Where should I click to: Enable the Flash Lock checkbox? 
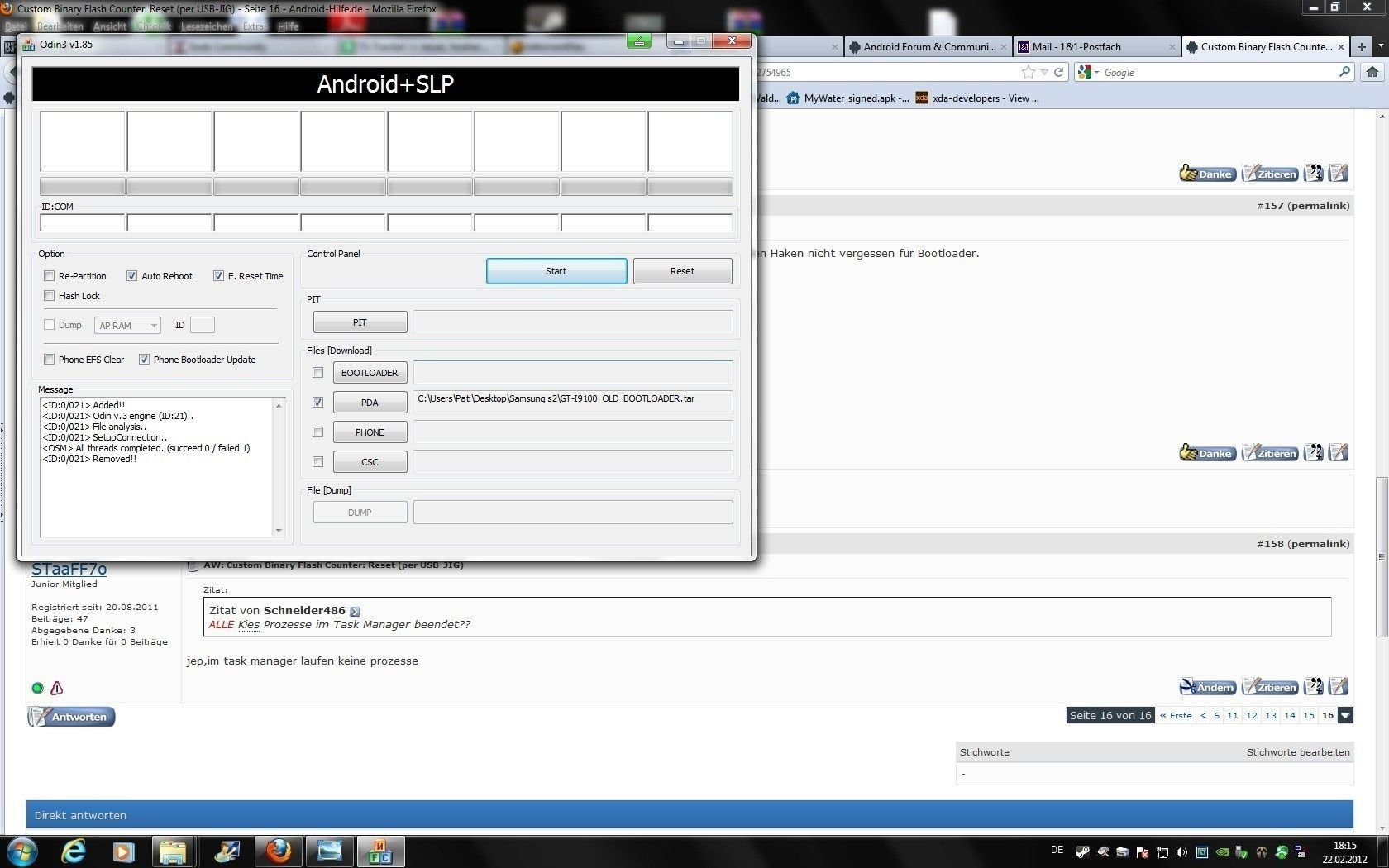[x=49, y=296]
